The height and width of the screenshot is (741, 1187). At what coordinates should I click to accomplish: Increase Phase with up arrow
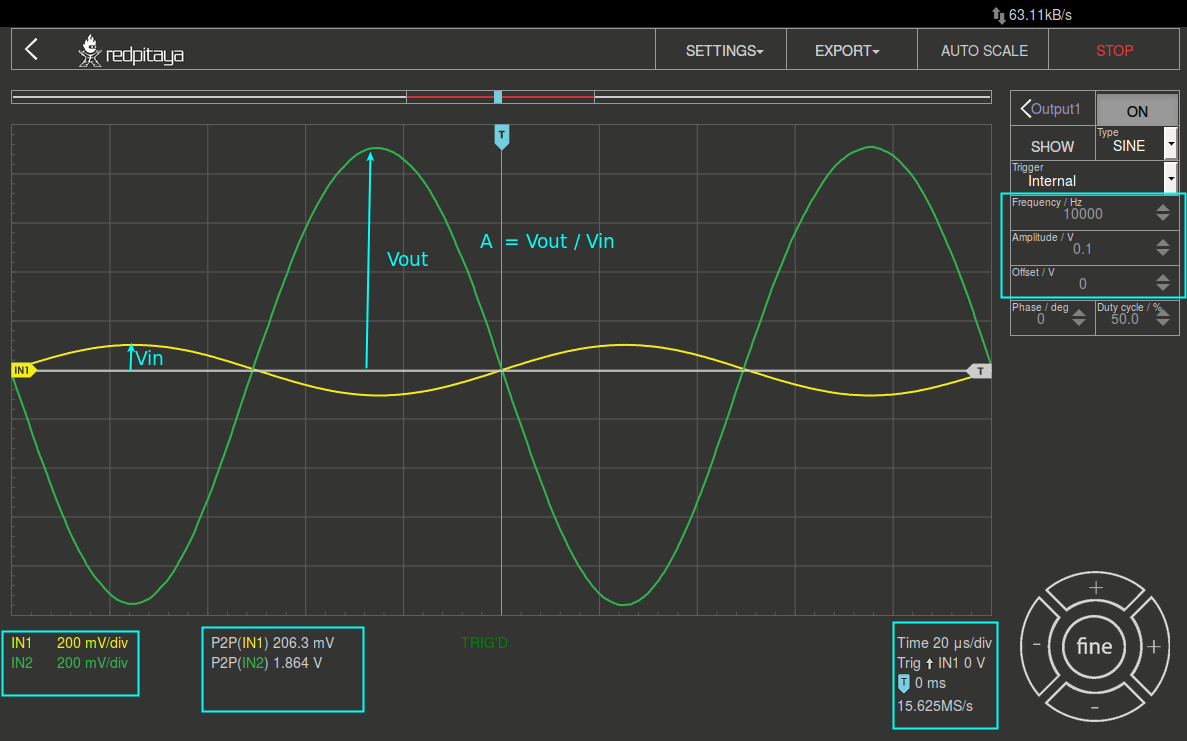tap(1079, 313)
